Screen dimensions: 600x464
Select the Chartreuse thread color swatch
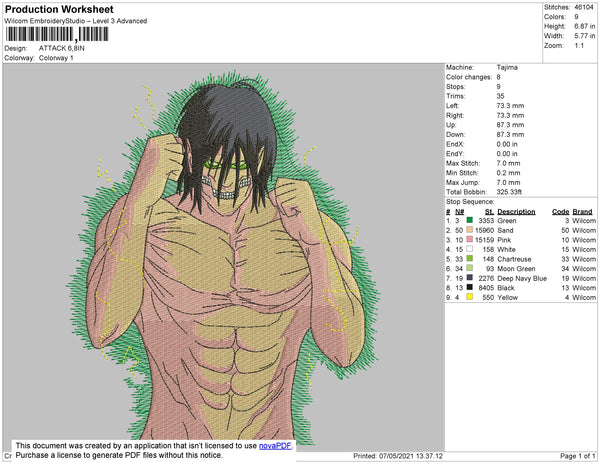[470, 259]
